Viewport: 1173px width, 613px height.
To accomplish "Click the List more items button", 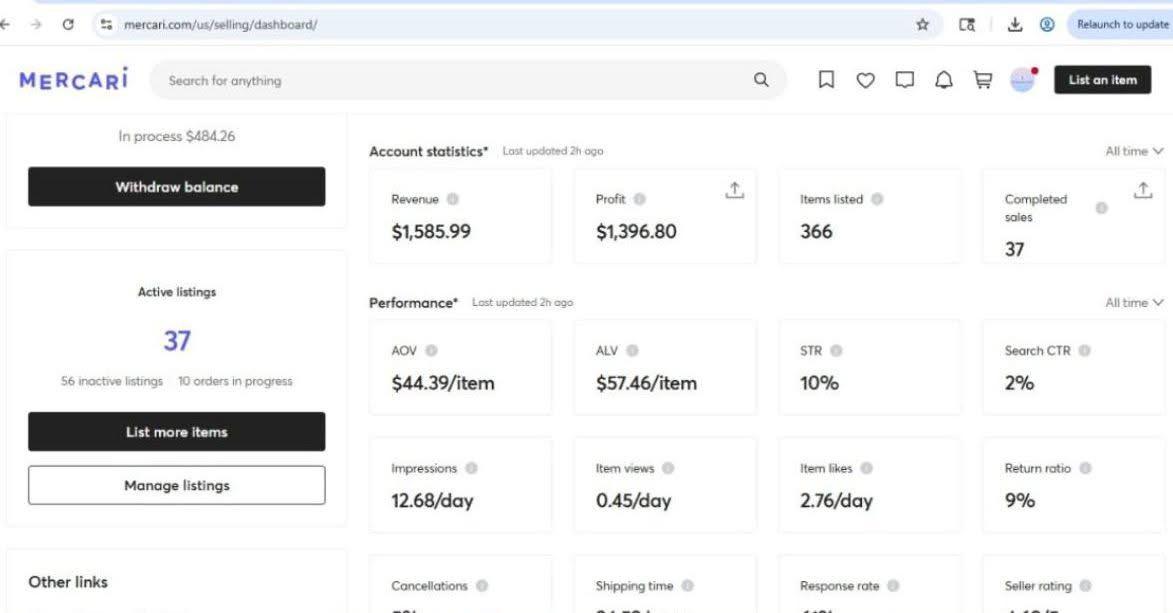I will pyautogui.click(x=176, y=432).
